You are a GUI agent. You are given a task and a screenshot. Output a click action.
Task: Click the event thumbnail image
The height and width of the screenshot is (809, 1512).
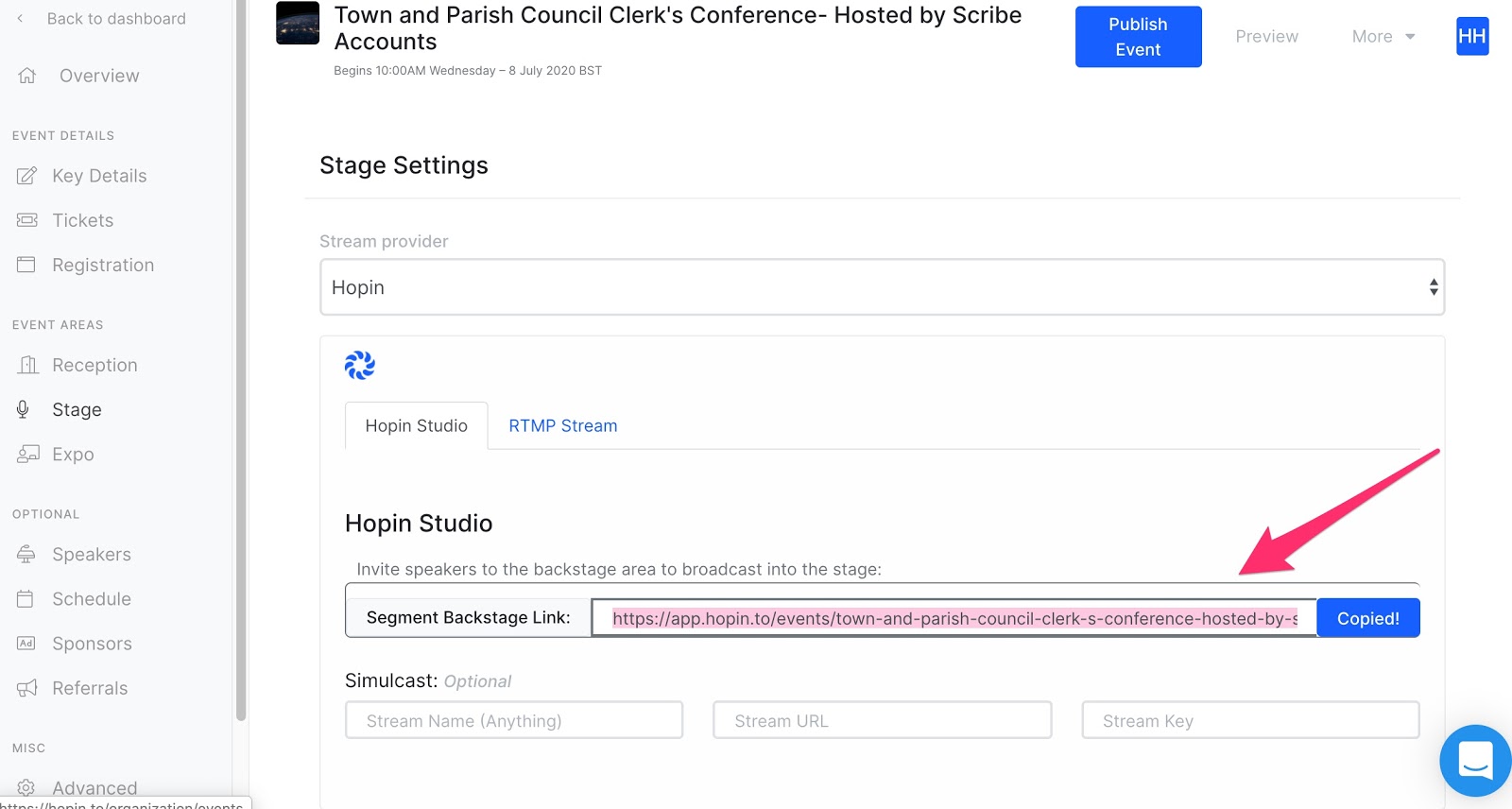point(298,23)
